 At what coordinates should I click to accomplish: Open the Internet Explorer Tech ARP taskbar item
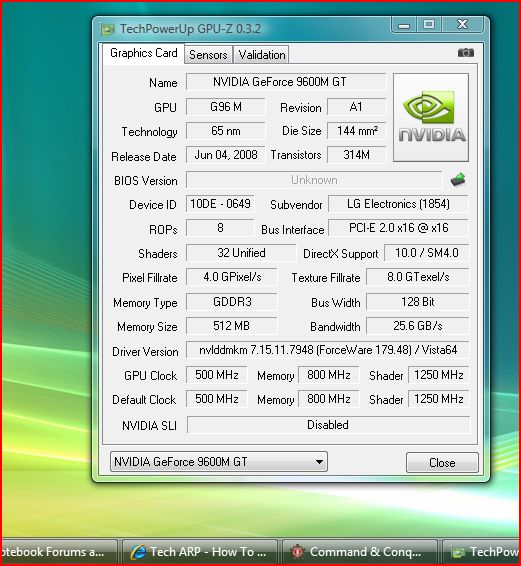(200, 552)
